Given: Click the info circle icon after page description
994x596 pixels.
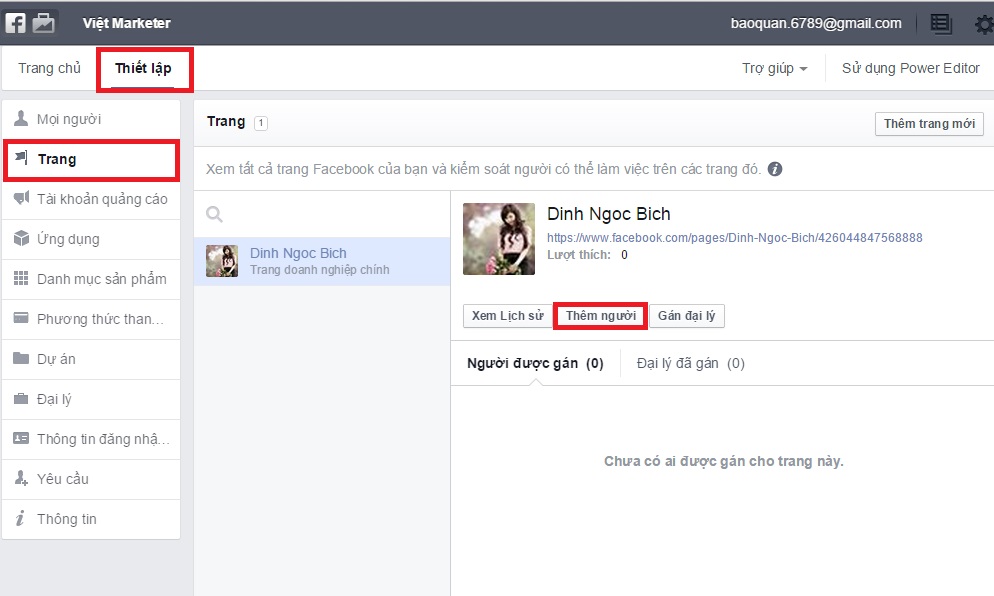Looking at the screenshot, I should pos(775,169).
